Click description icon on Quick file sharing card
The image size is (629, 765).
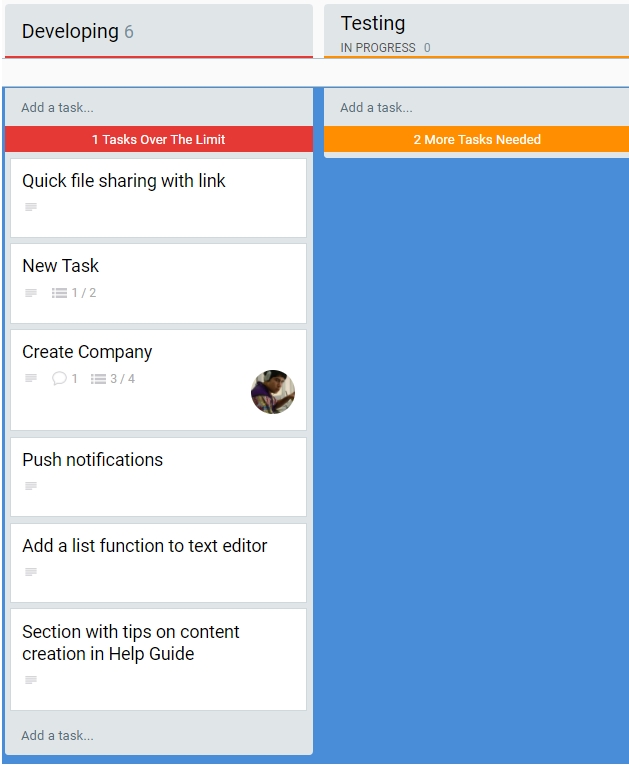click(x=31, y=207)
